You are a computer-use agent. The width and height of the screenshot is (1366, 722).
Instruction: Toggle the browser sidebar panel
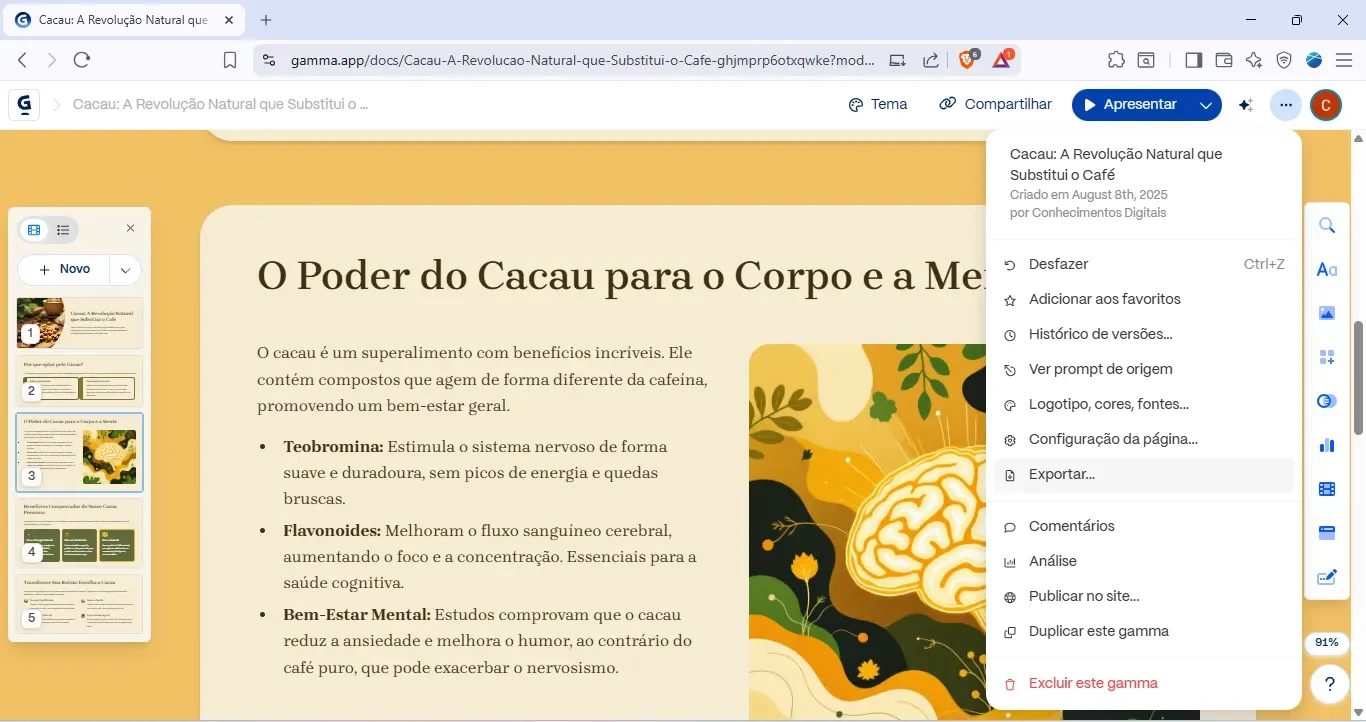coord(1193,60)
